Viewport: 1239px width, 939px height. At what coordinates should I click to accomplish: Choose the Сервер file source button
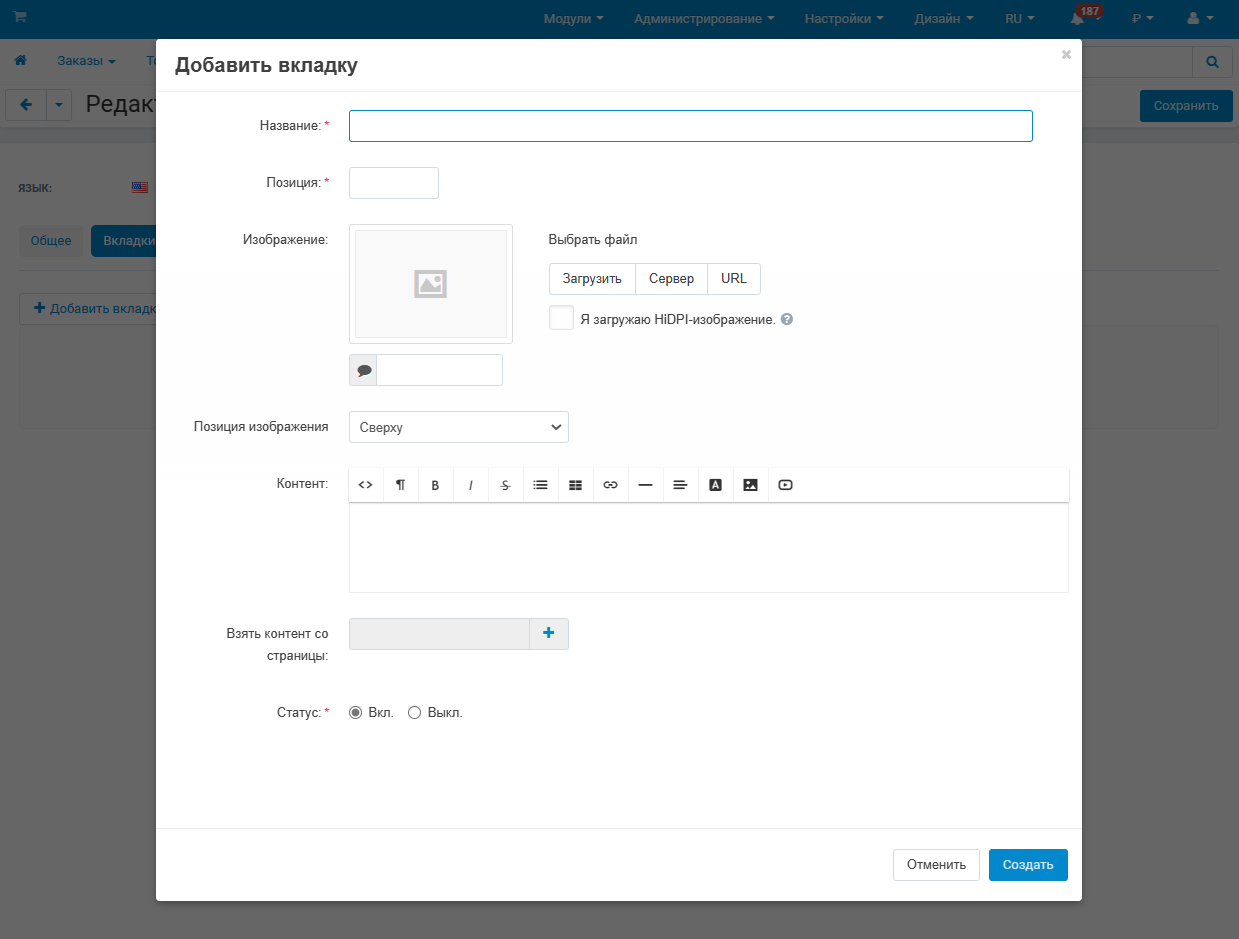click(671, 279)
